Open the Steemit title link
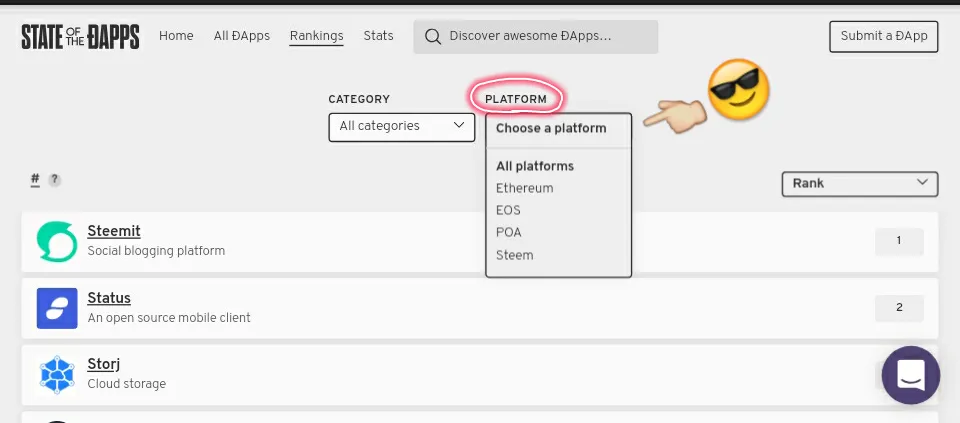Viewport: 960px width, 423px height. [114, 231]
